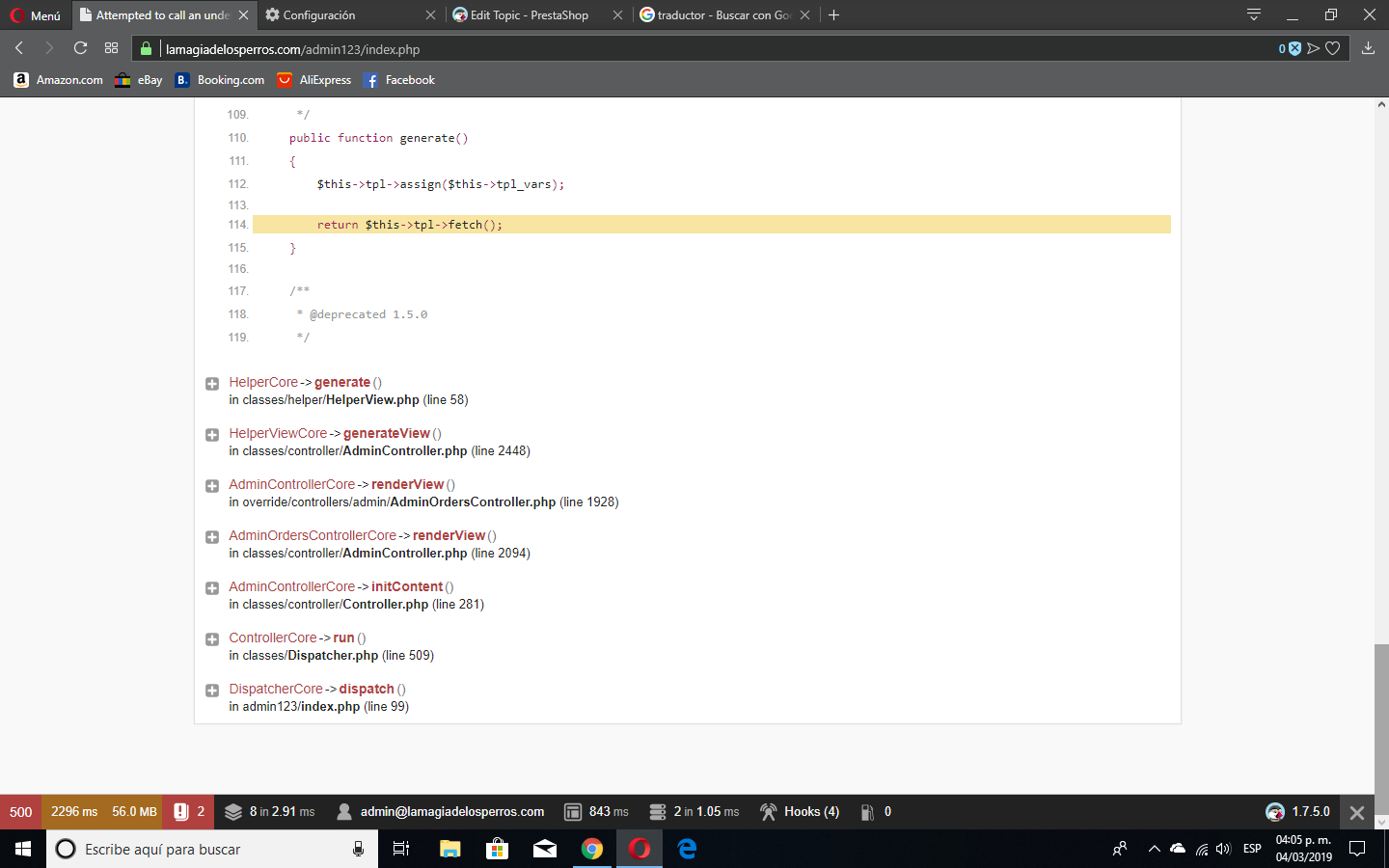Expand the AdminOrdersControllerCore renderView stack frame
The width and height of the screenshot is (1389, 868).
pos(212,537)
